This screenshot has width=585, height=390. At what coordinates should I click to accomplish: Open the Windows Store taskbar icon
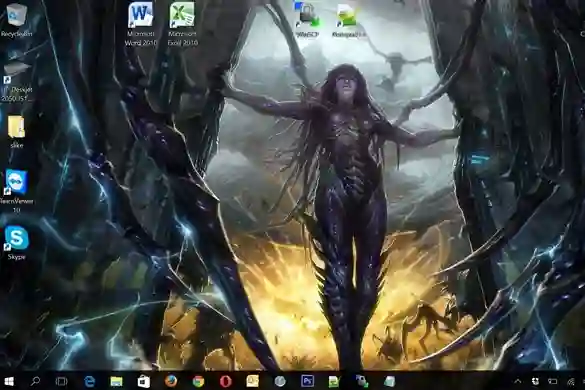(144, 381)
